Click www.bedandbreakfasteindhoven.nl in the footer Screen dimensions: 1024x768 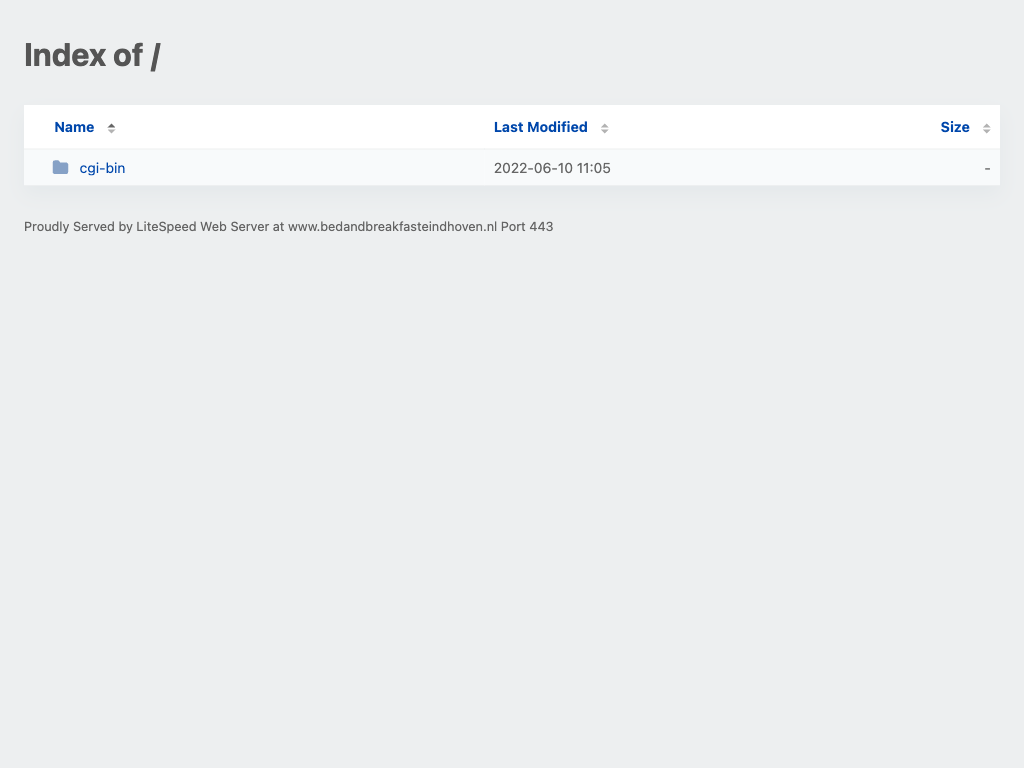click(392, 227)
